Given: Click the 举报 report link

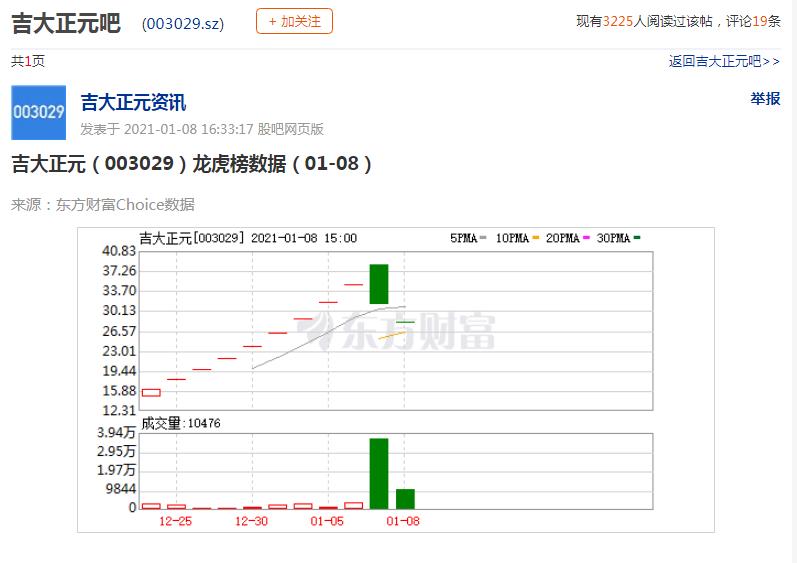Looking at the screenshot, I should (x=765, y=99).
